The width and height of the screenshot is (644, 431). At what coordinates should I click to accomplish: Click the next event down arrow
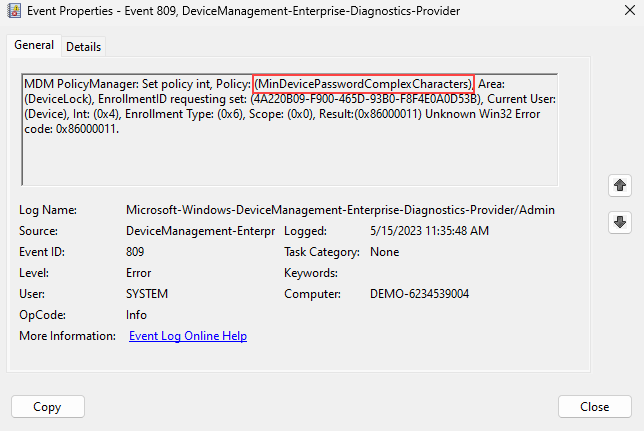[x=620, y=222]
